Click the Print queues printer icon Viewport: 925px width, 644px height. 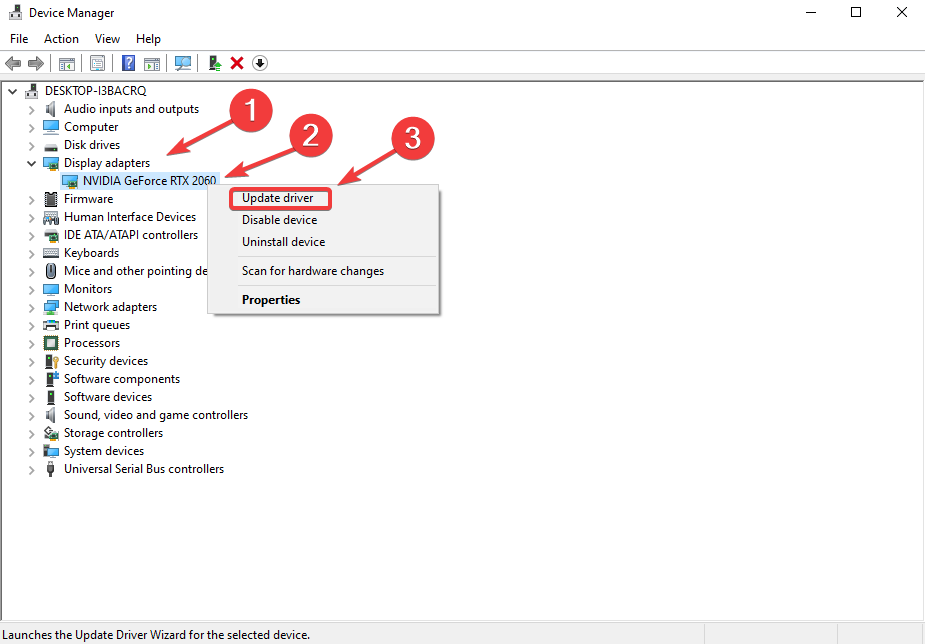click(x=51, y=325)
